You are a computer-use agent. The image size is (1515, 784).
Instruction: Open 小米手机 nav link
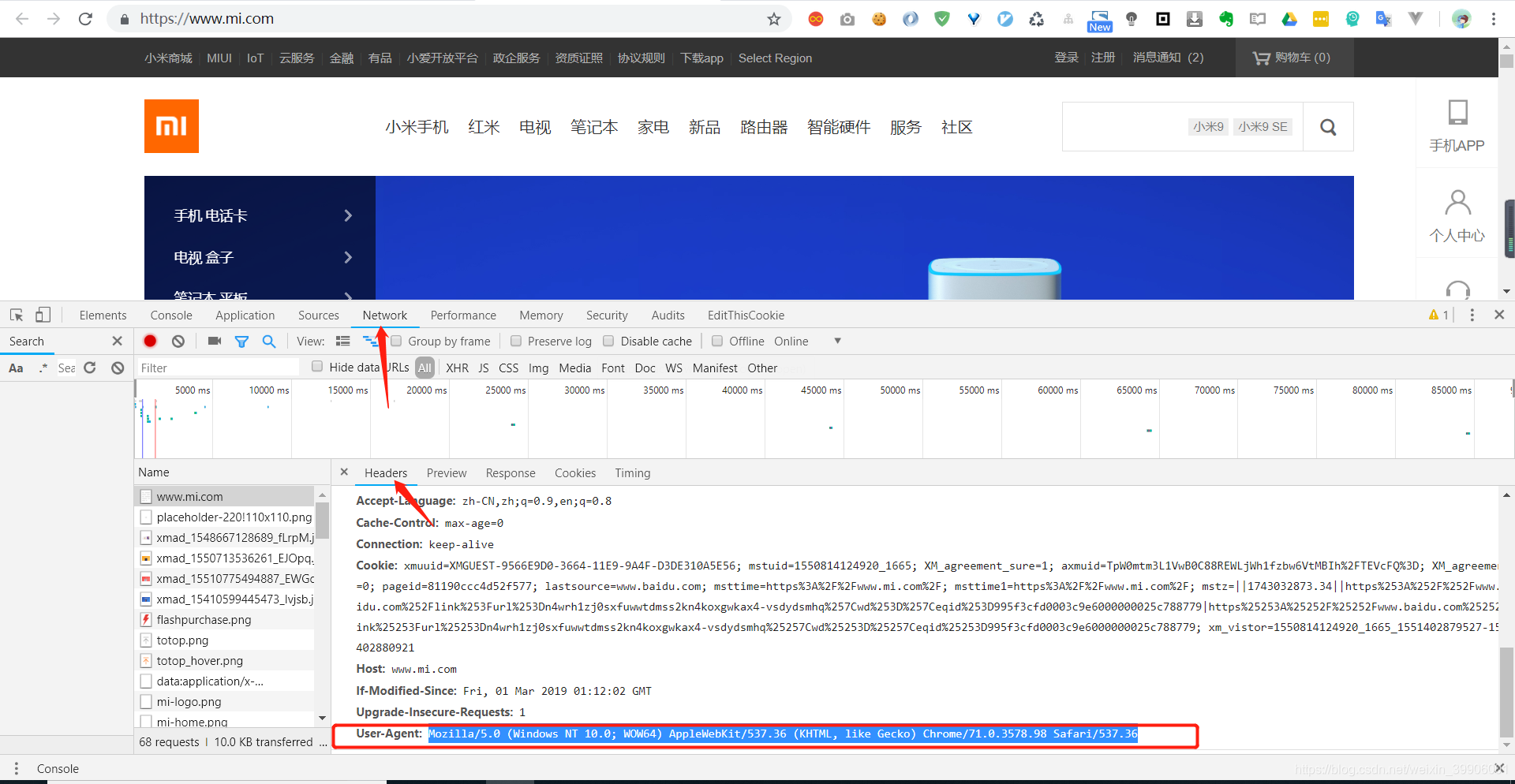pos(417,127)
